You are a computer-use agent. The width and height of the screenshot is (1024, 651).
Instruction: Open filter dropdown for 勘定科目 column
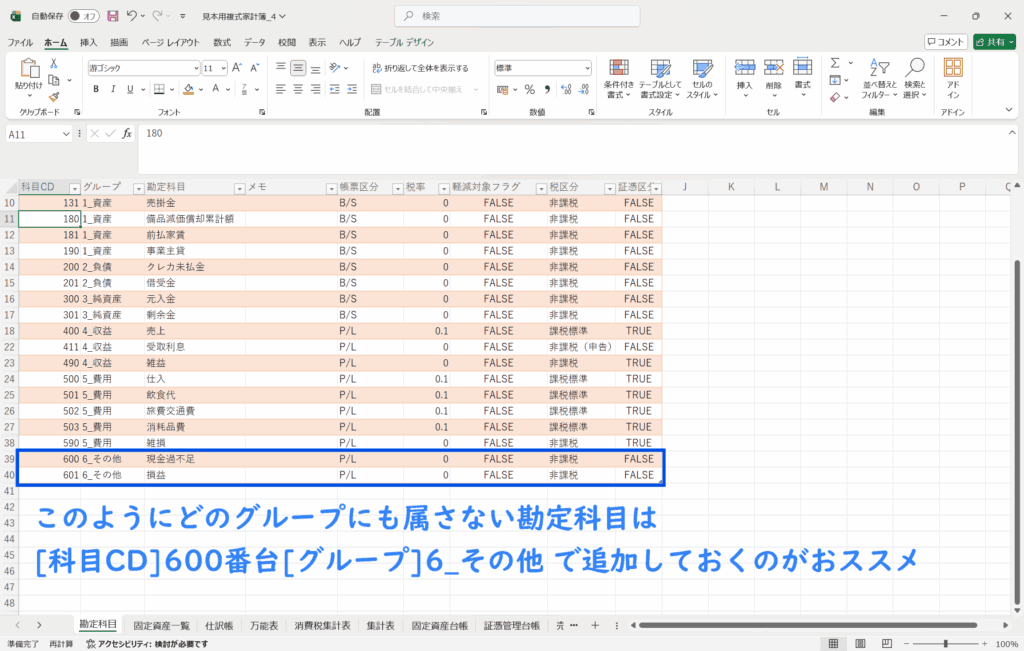point(239,188)
